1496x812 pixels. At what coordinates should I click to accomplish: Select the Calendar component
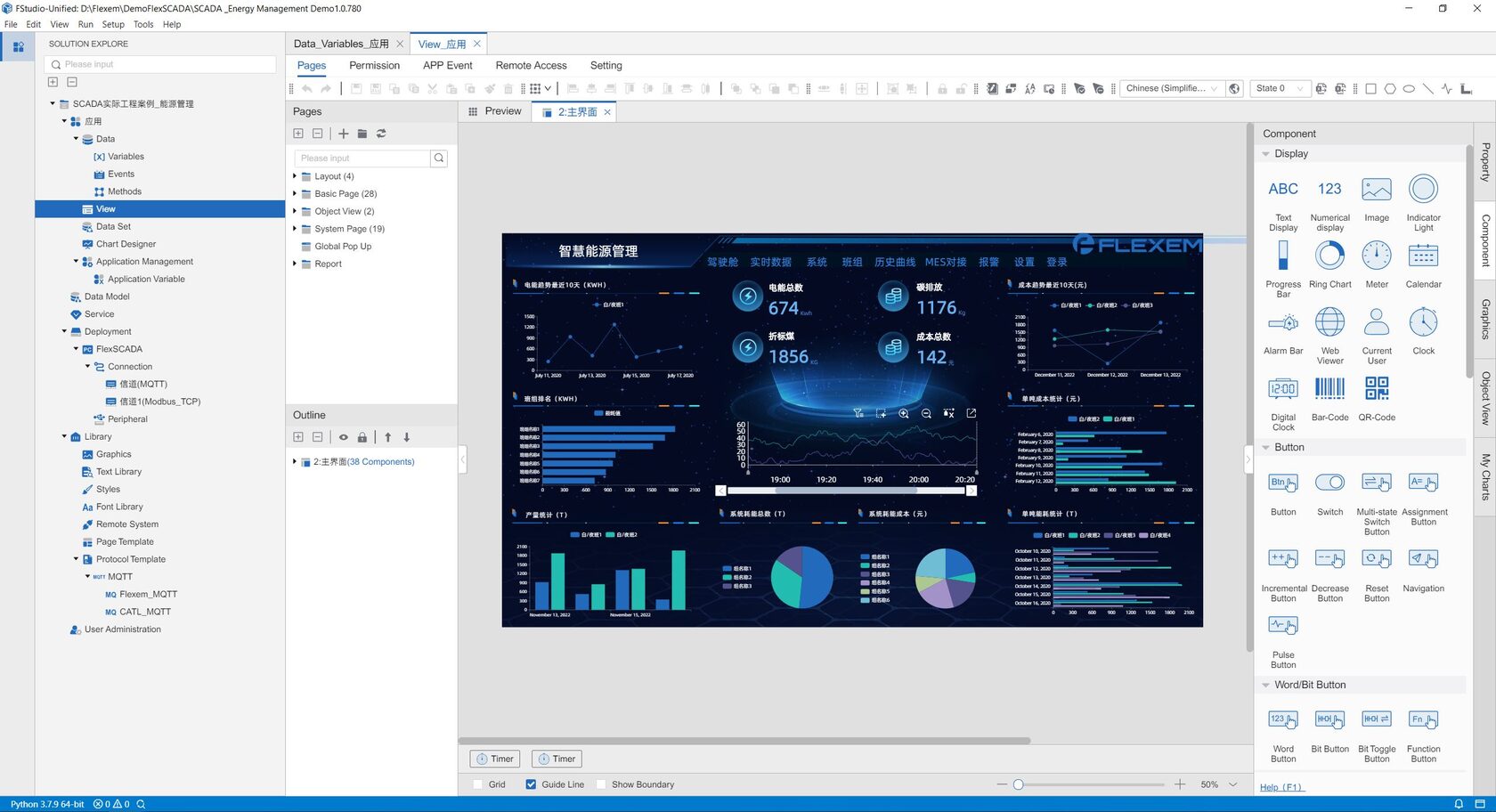[x=1423, y=264]
